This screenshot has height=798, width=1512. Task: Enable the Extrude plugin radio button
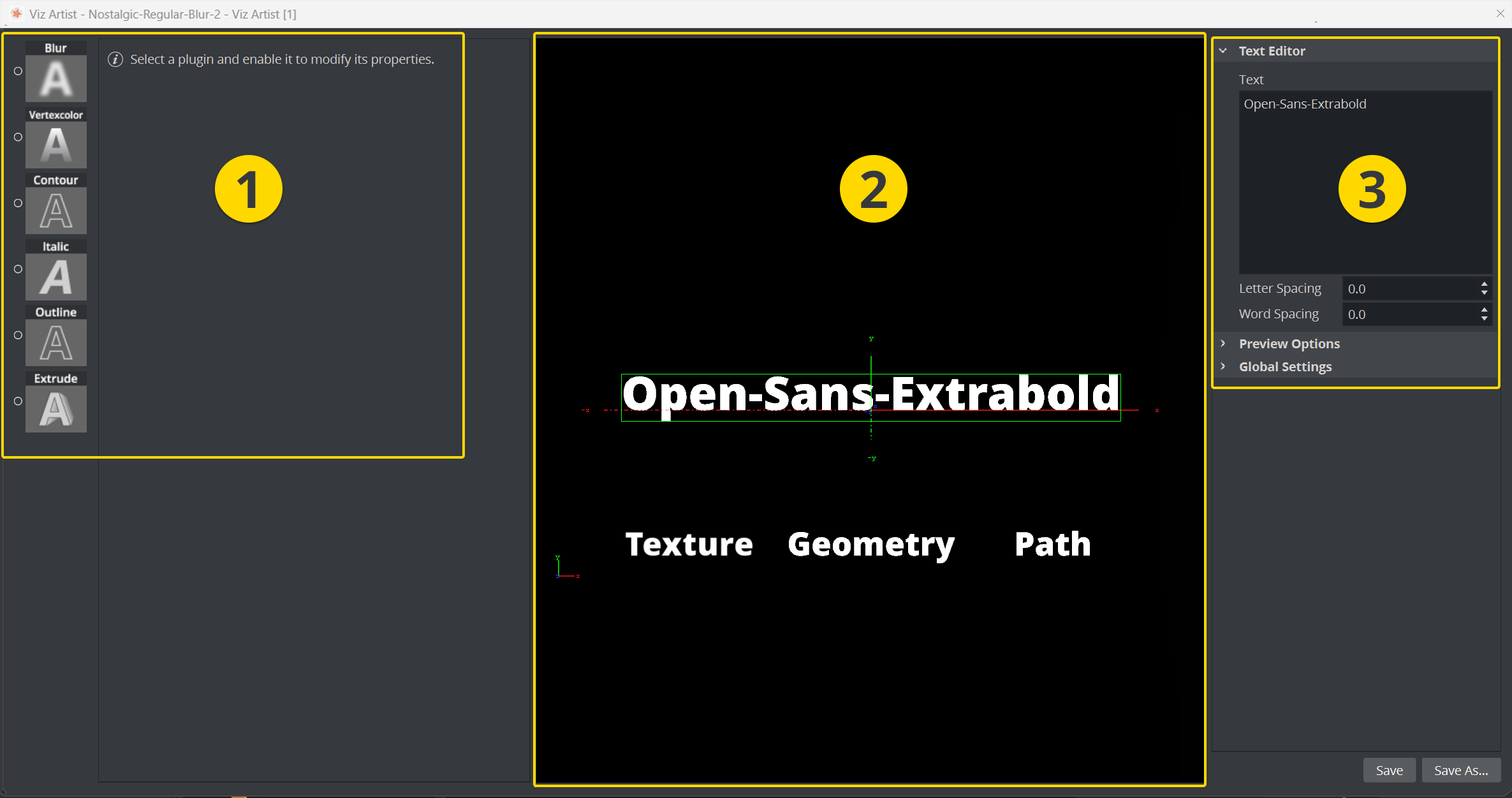[x=18, y=401]
